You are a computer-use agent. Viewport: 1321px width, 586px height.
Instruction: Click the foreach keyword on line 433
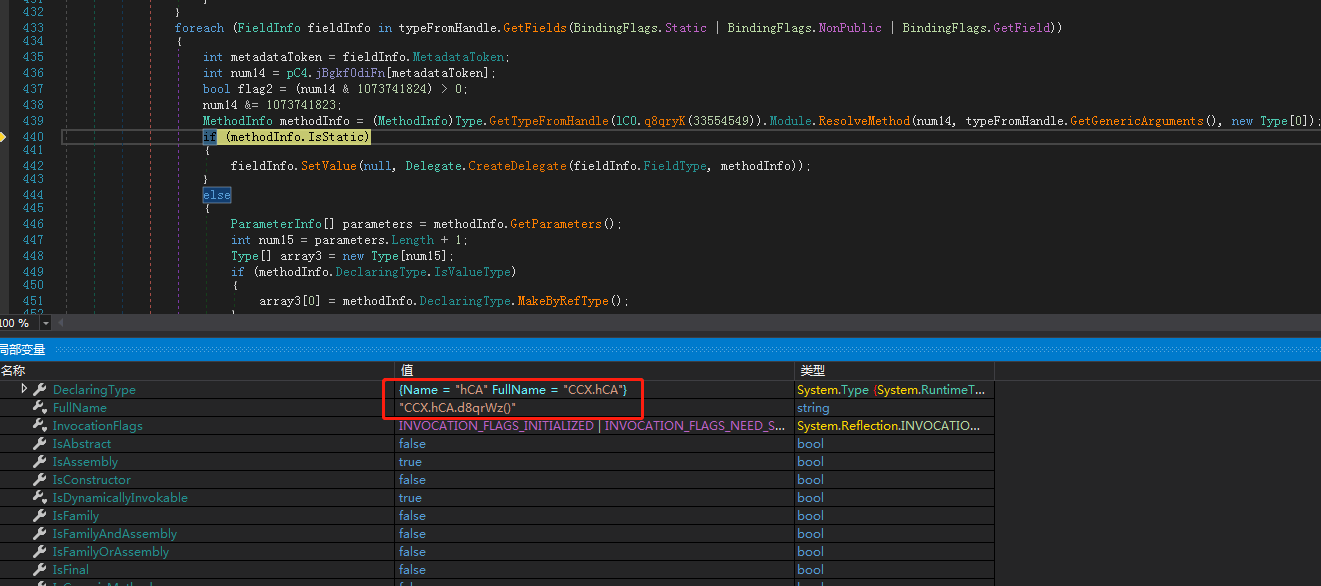tap(199, 28)
